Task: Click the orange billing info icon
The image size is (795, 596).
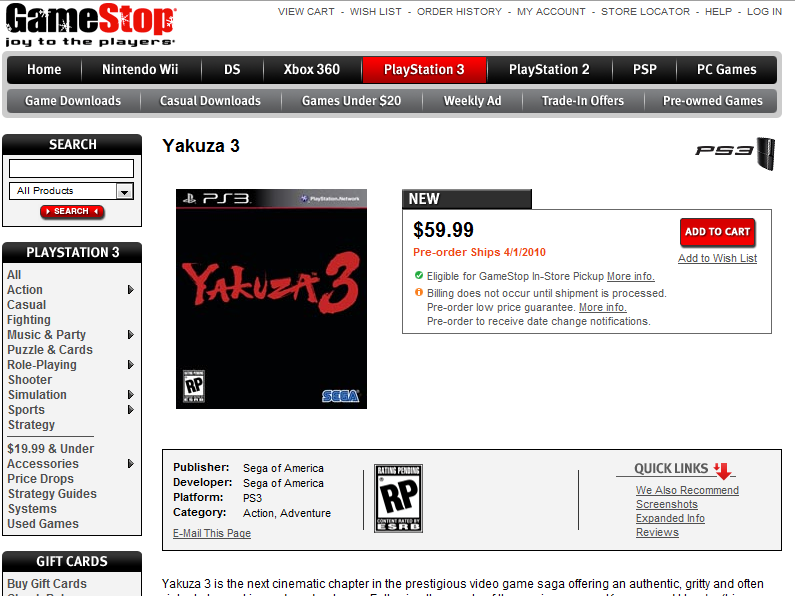Action: [x=419, y=292]
